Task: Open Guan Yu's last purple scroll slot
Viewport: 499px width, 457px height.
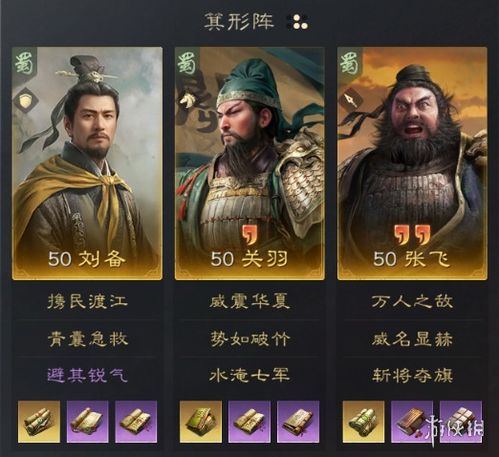Action: [x=298, y=422]
